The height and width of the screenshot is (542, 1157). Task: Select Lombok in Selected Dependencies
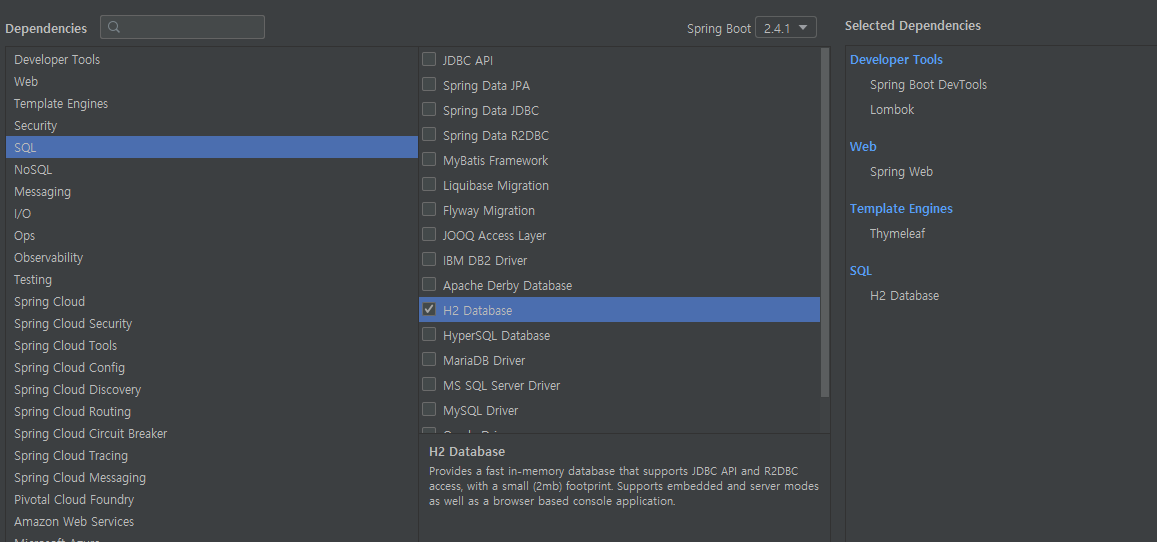click(x=891, y=110)
